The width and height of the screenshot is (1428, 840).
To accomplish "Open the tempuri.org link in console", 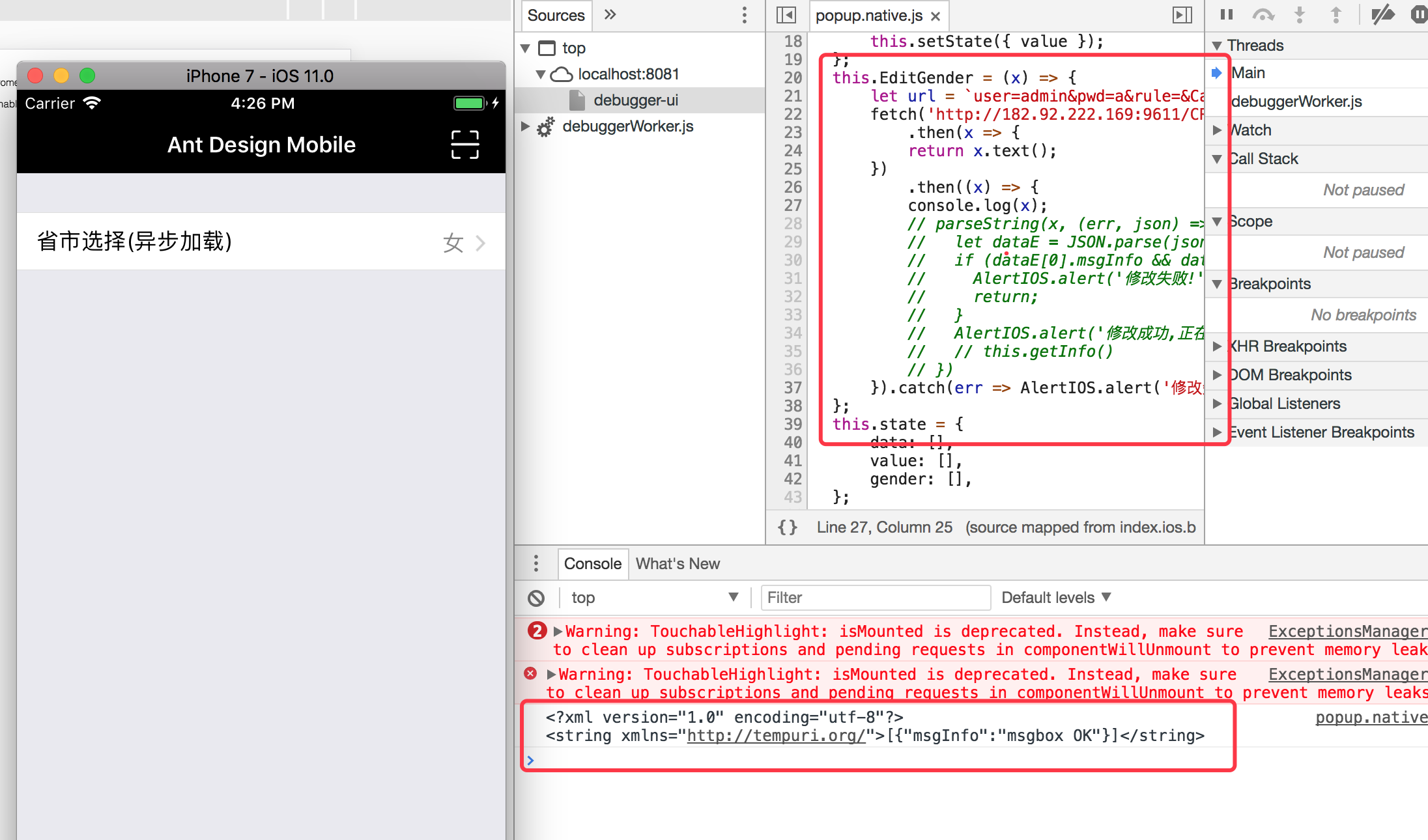I will click(x=775, y=736).
